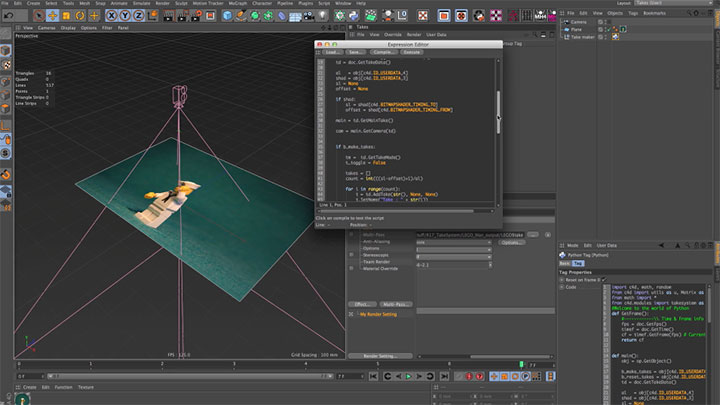Click the Load button in Expression Editor

pyautogui.click(x=332, y=52)
